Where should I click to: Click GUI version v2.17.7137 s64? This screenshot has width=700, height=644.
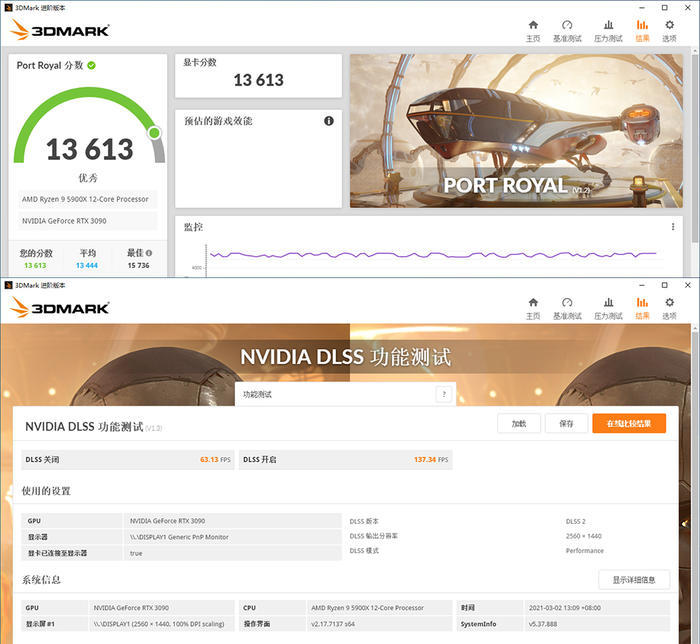333,624
